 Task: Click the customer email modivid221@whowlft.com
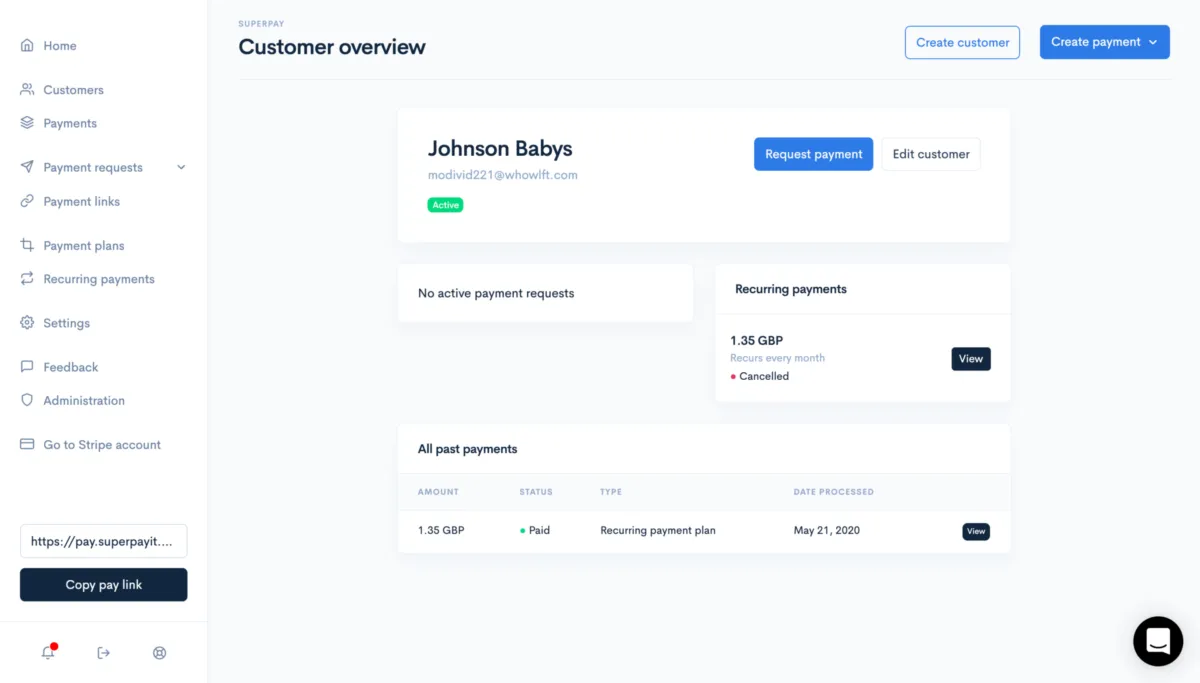(x=503, y=175)
